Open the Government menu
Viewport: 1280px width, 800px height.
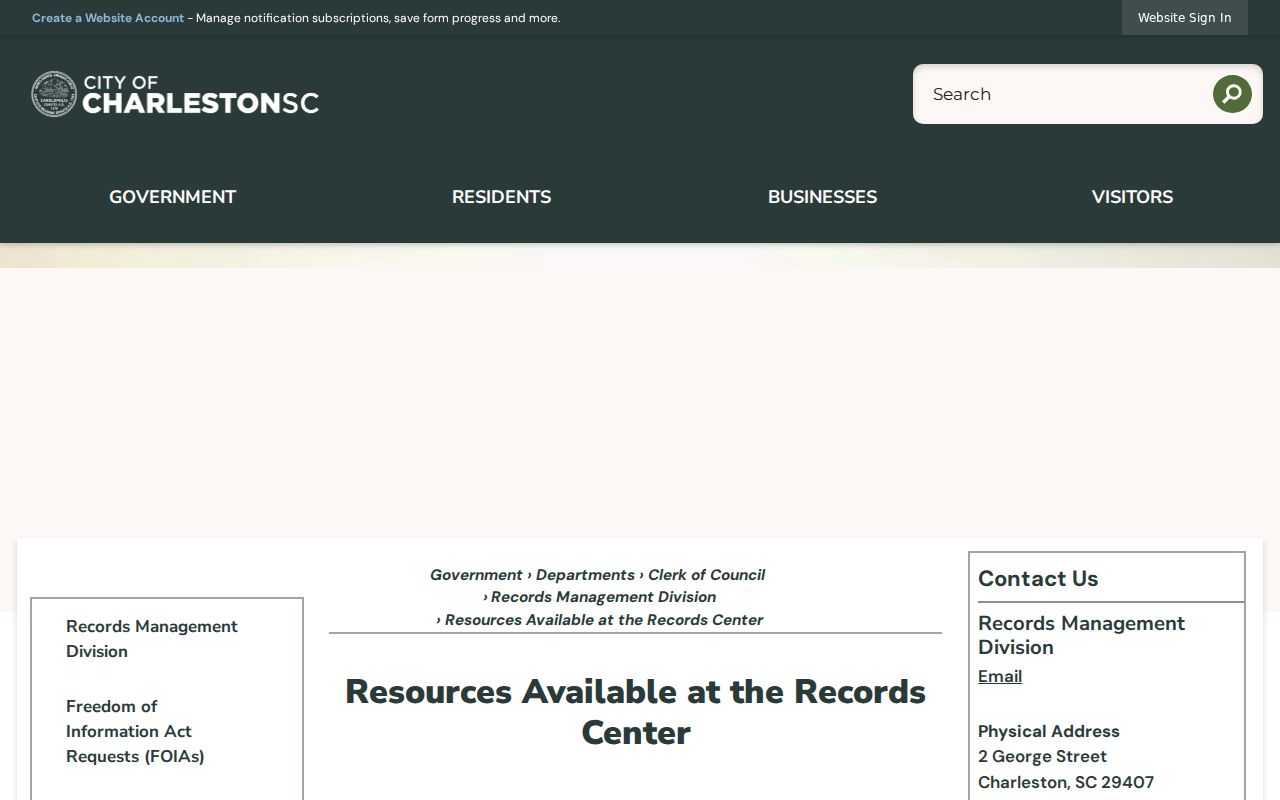172,197
